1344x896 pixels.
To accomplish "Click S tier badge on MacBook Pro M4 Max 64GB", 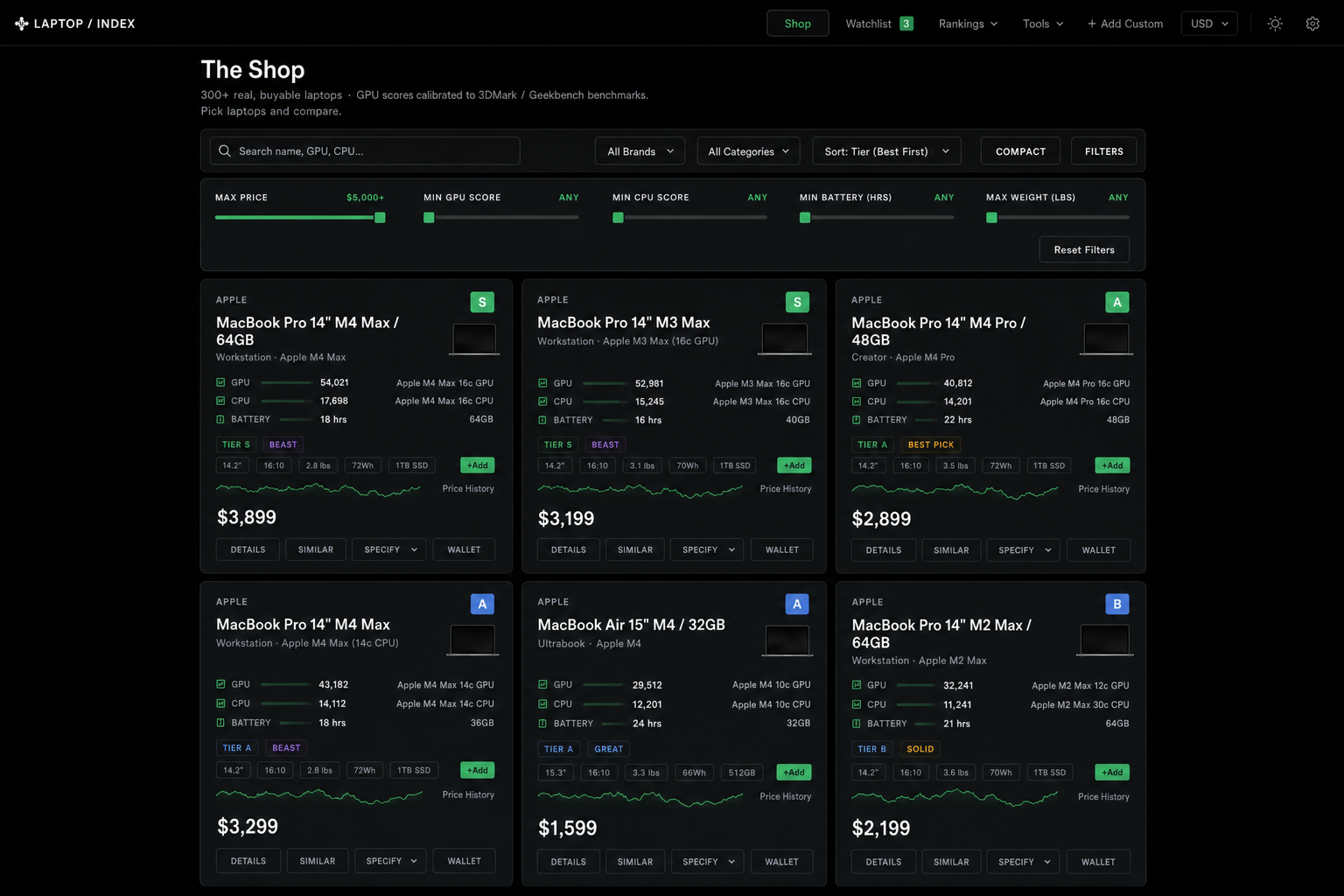I will coord(482,302).
